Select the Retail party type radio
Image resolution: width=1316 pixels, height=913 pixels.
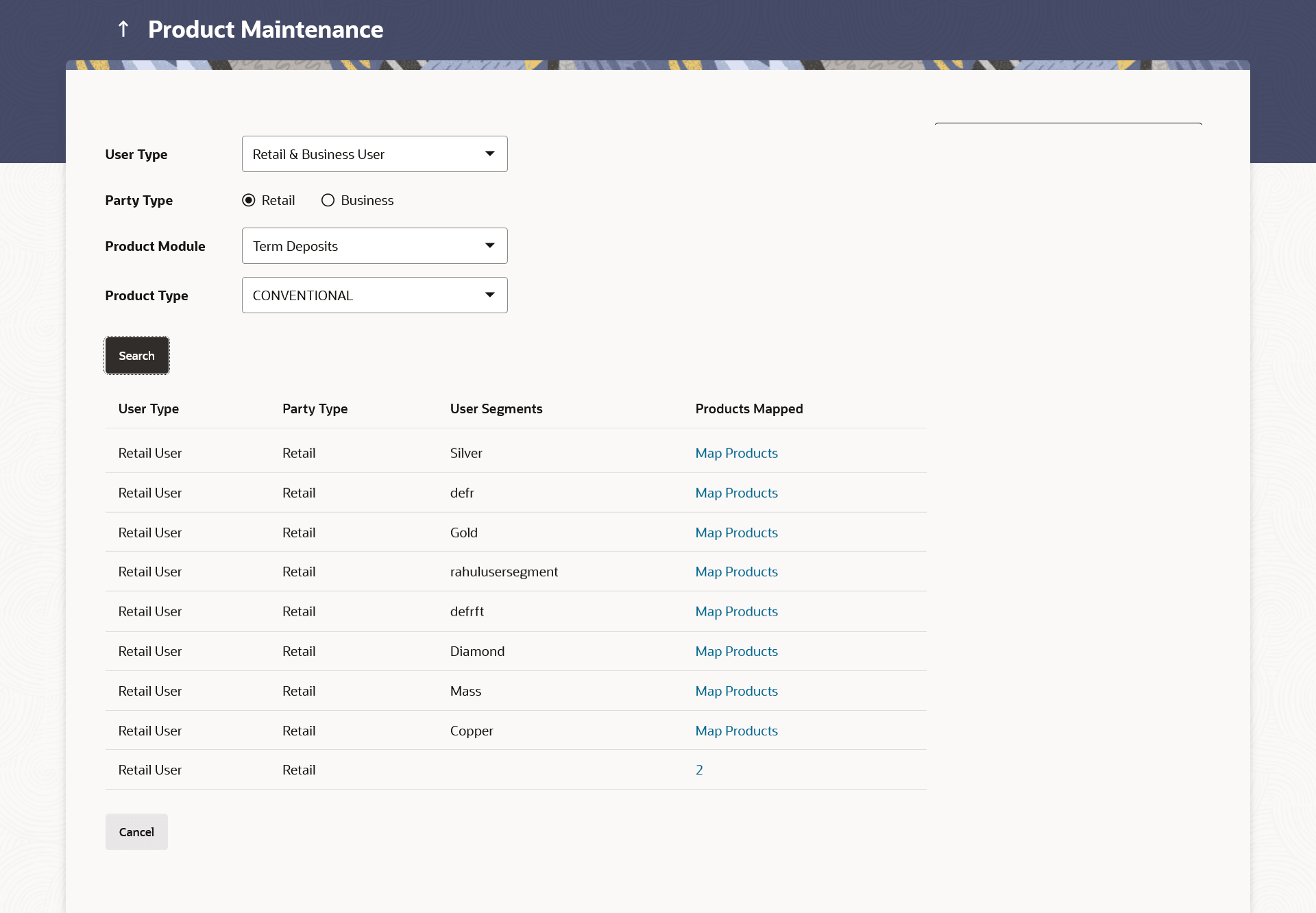click(x=249, y=200)
